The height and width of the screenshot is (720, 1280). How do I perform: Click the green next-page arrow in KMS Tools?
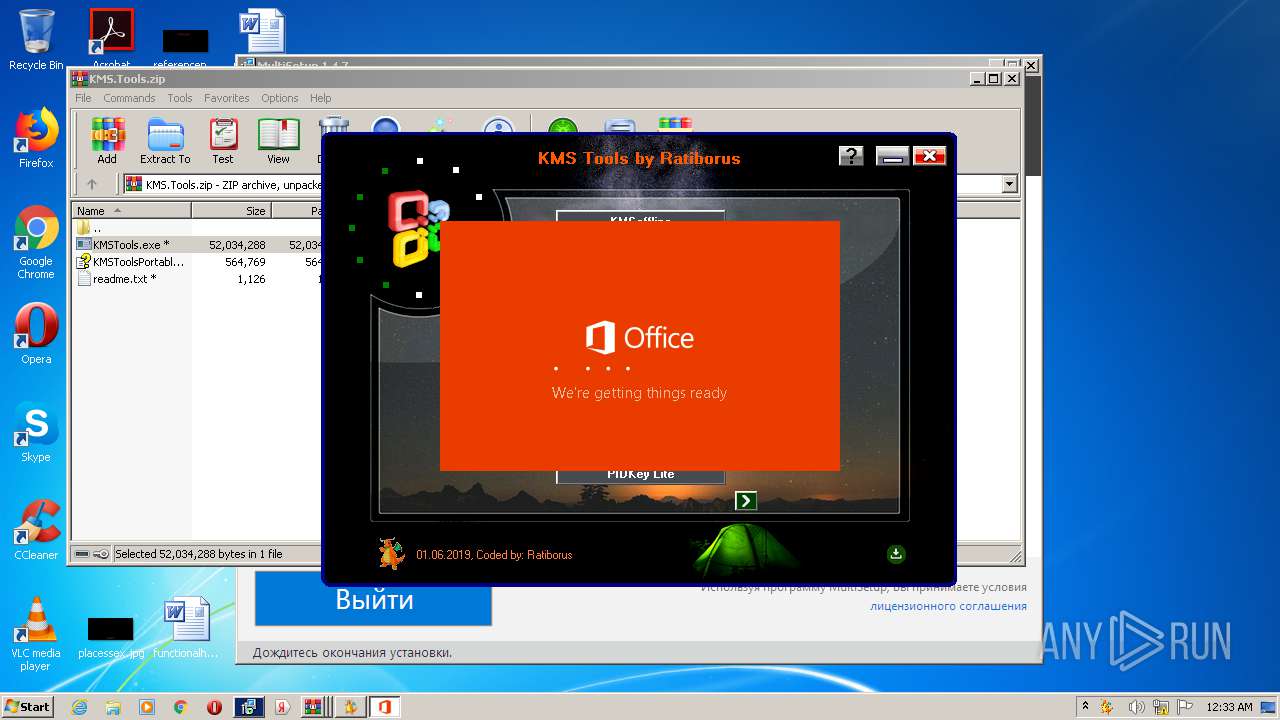coord(746,500)
